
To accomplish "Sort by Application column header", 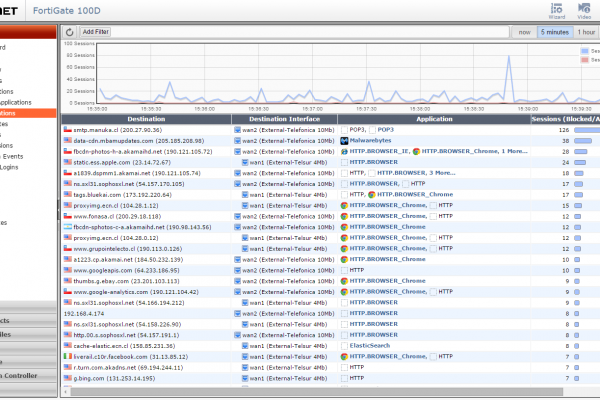I will (x=434, y=119).
